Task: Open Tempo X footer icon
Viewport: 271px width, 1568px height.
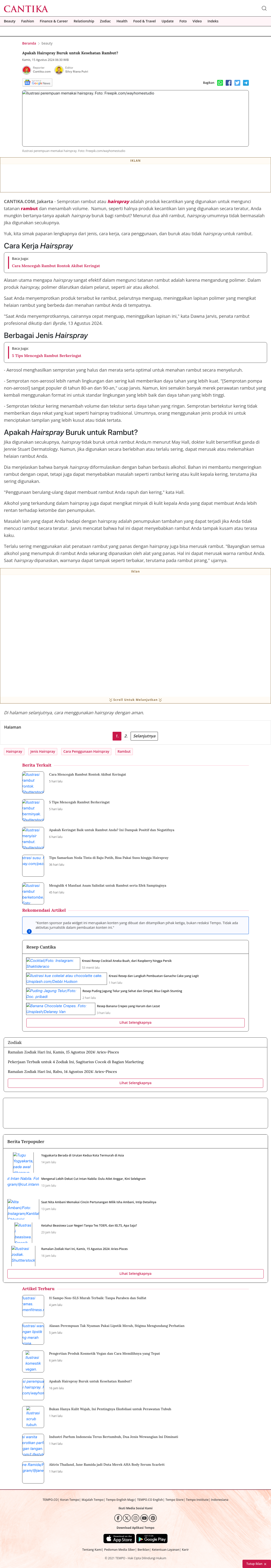Action: (127, 1518)
